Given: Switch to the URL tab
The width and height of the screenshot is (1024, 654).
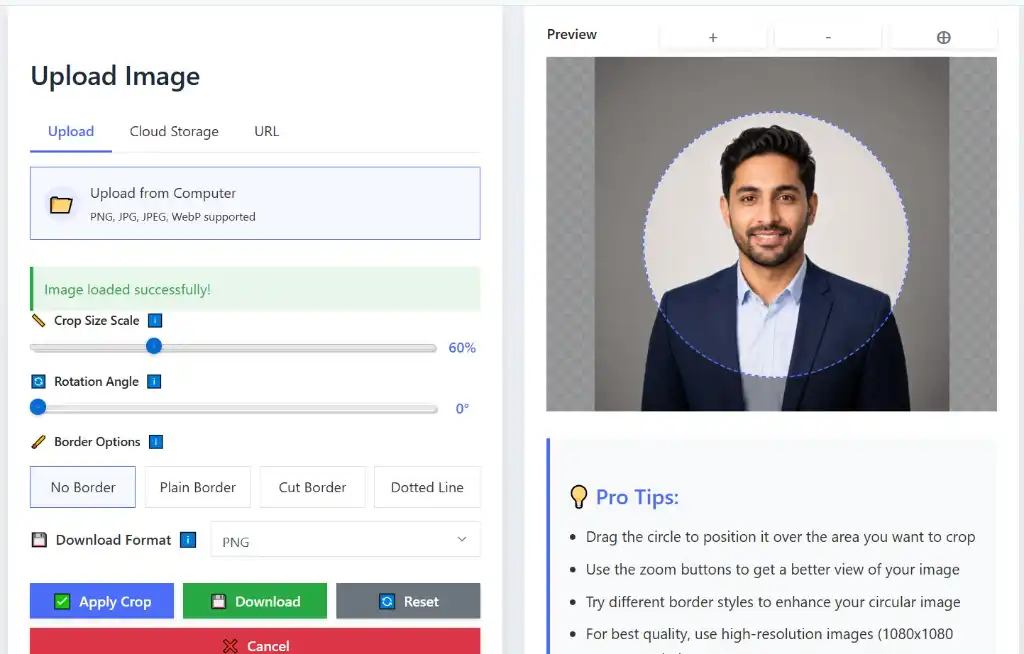Looking at the screenshot, I should coord(266,131).
